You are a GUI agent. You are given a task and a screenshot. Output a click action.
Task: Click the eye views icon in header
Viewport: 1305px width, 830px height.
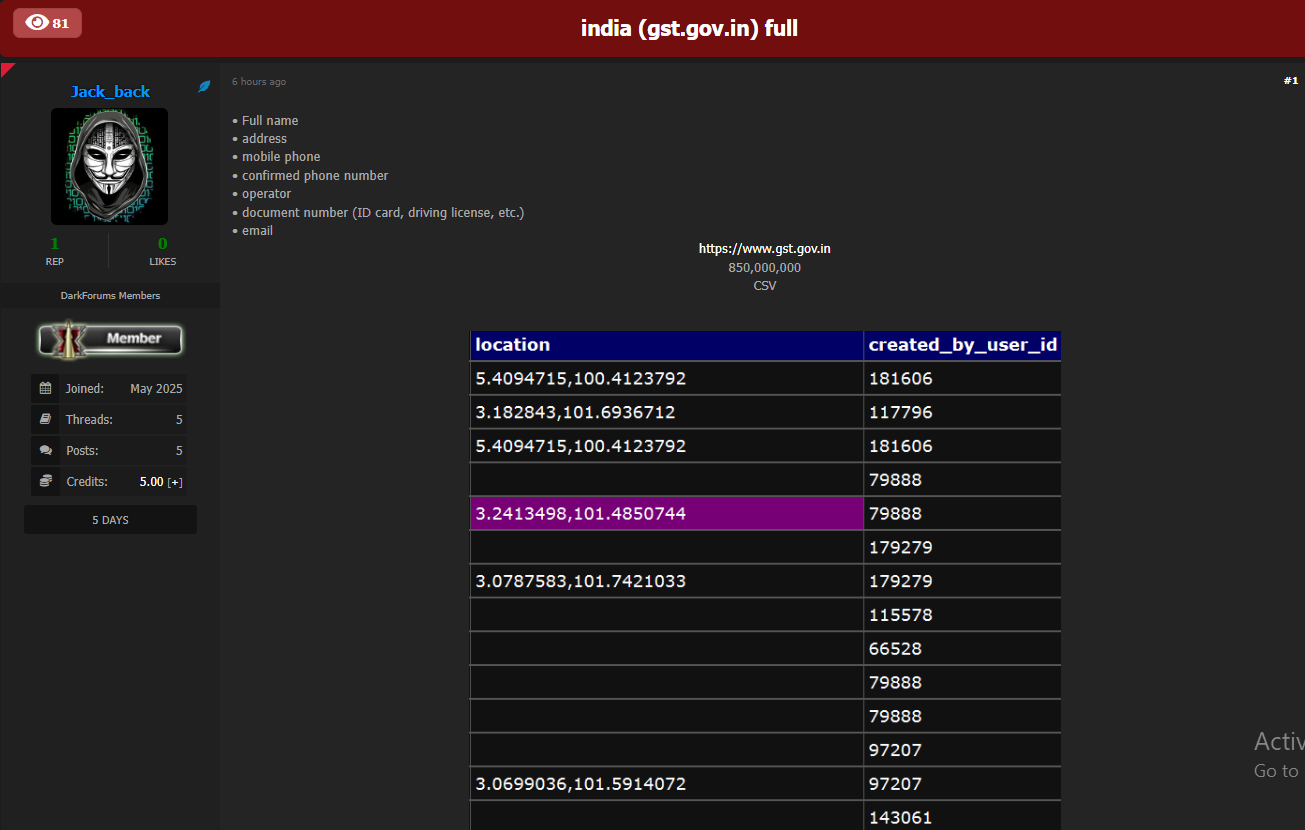pos(37,22)
